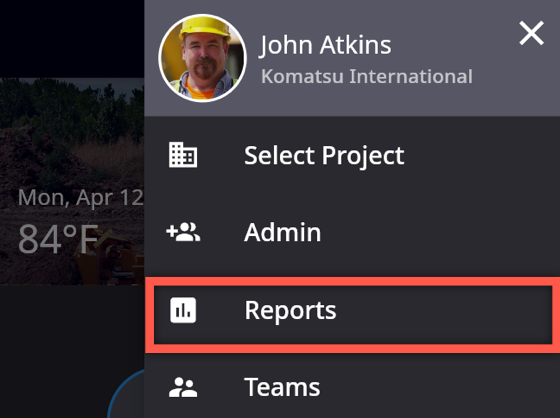
Task: Open the Select Project menu entry
Action: [x=352, y=155]
